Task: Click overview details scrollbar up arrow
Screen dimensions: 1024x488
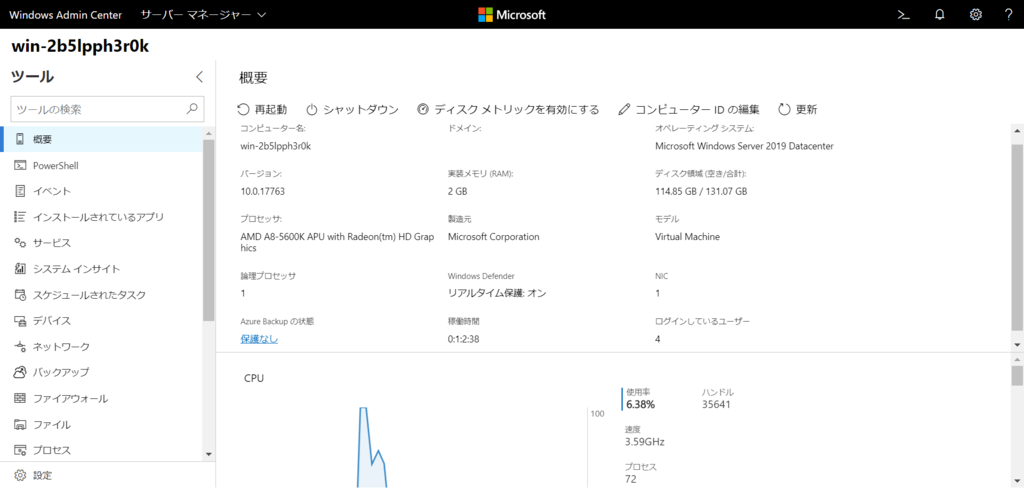Action: pos(1017,132)
